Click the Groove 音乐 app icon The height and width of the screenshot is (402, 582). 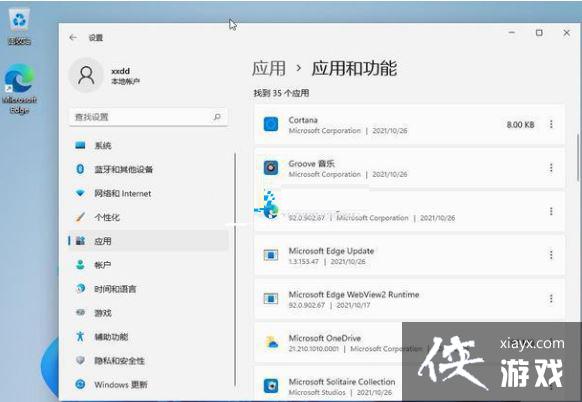(x=271, y=168)
